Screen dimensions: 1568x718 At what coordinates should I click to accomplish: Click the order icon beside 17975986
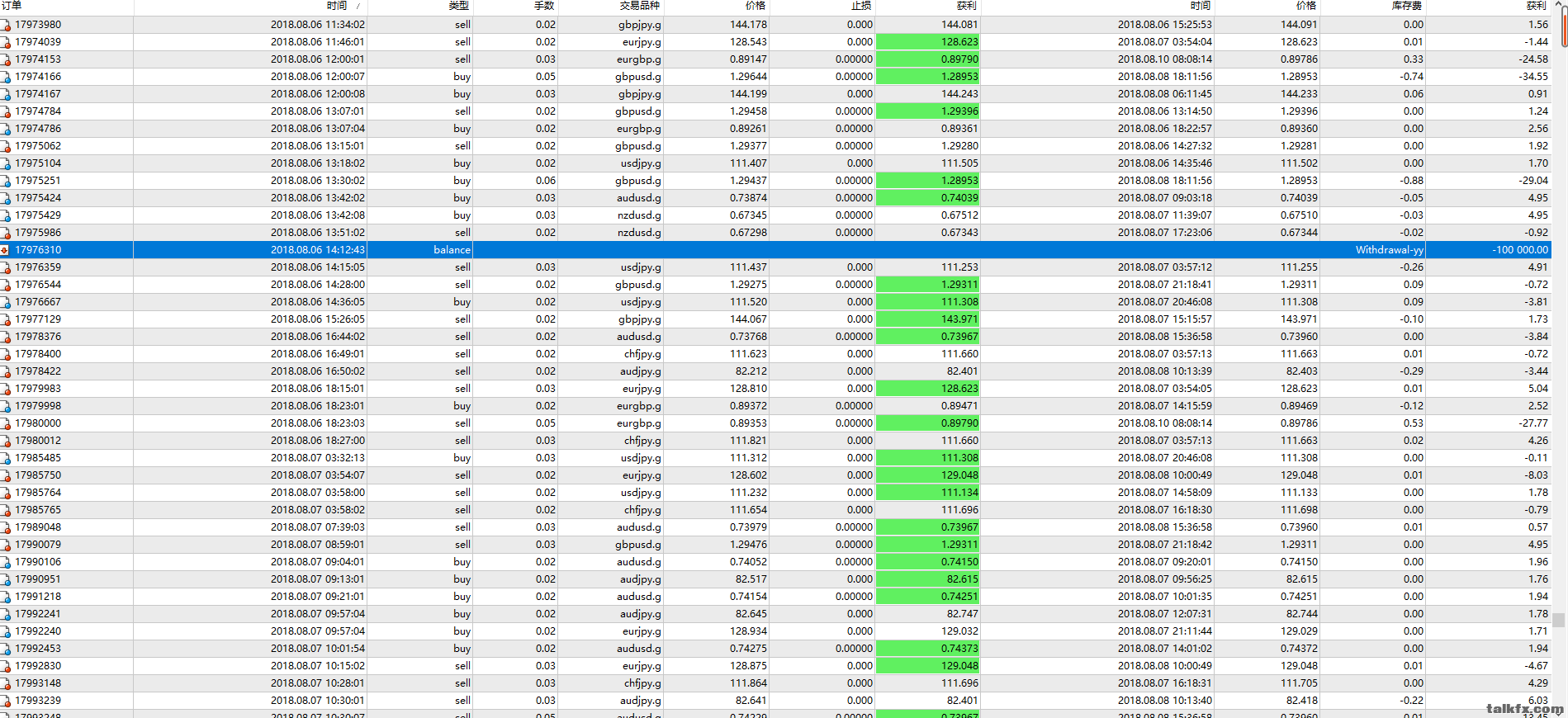click(x=6, y=233)
